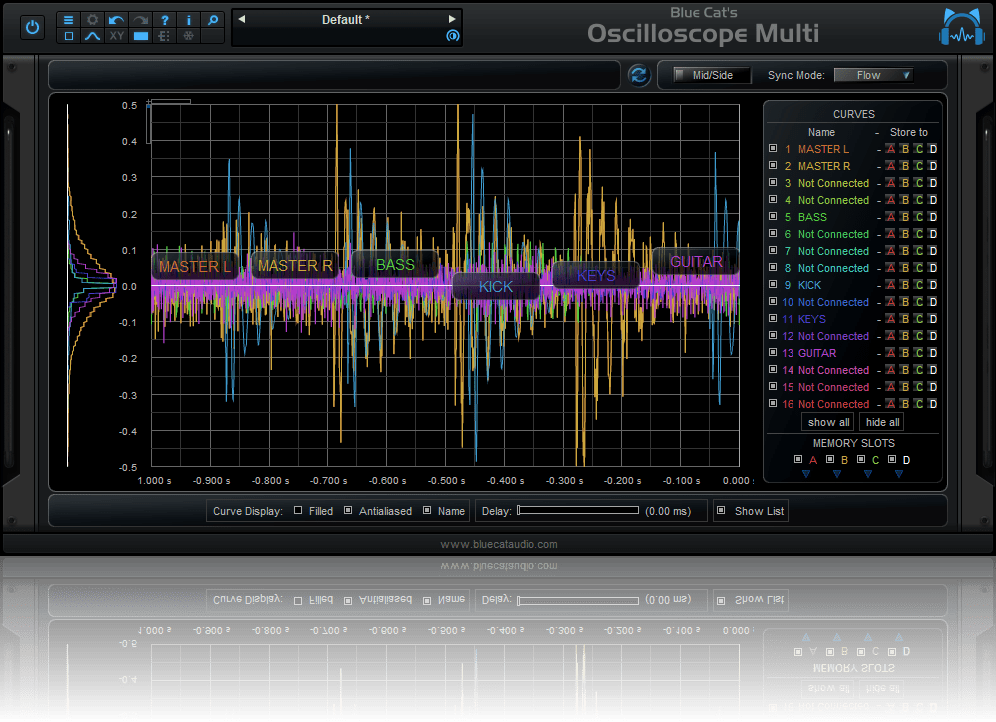The width and height of the screenshot is (996, 722).
Task: Click the about info icon
Action: click(188, 19)
